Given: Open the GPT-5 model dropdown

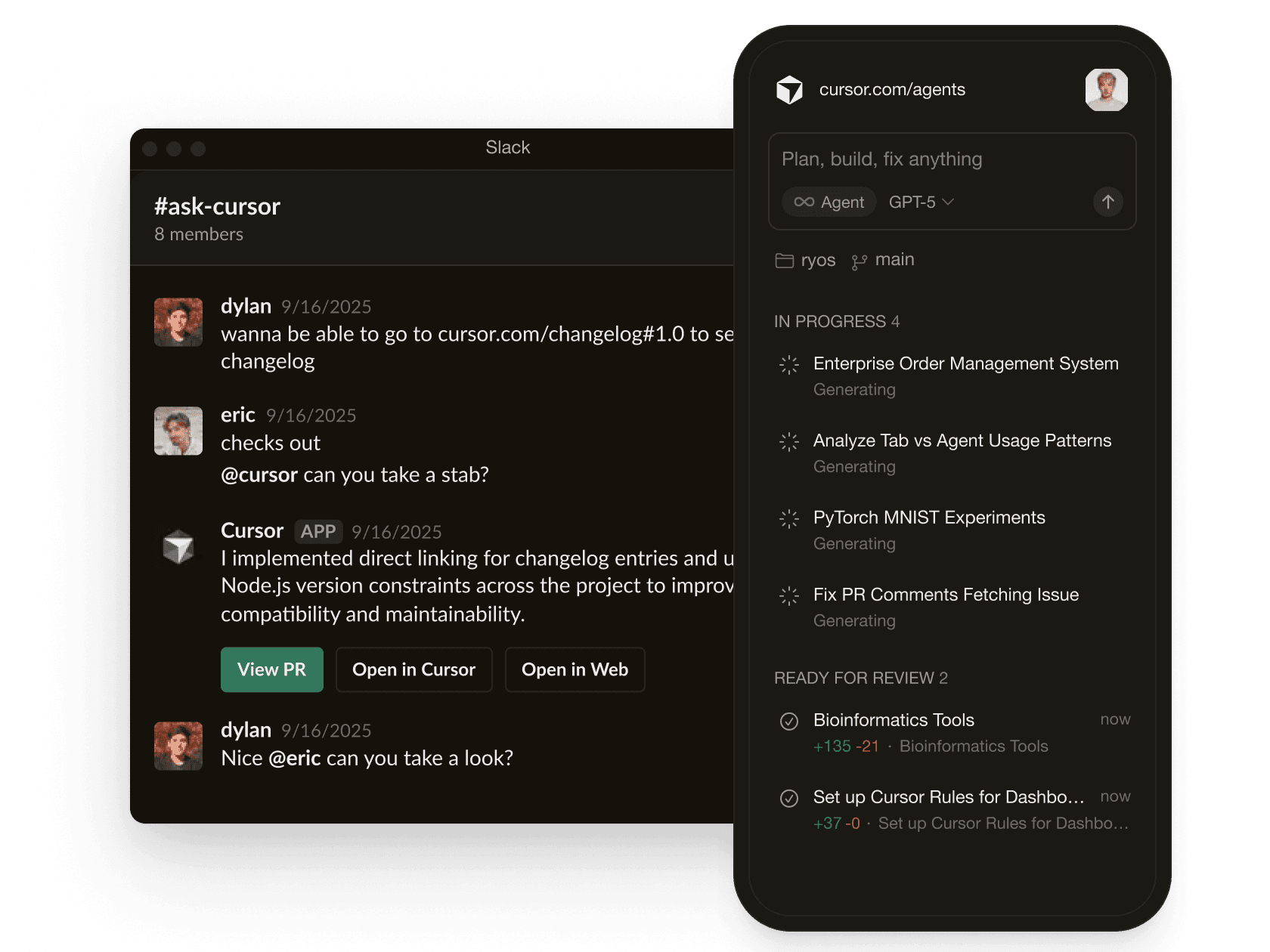Looking at the screenshot, I should pyautogui.click(x=921, y=202).
